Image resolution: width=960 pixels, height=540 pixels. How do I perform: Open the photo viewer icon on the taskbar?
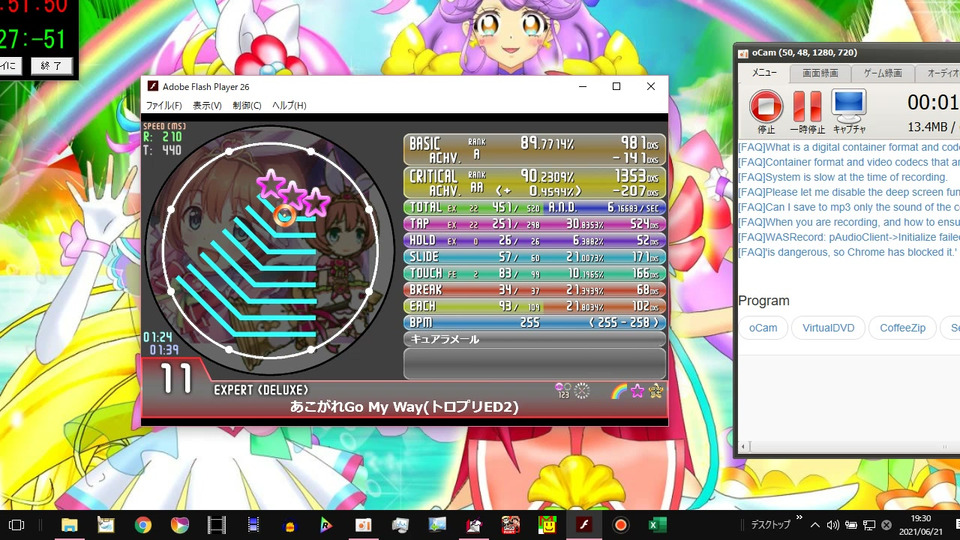[x=437, y=525]
